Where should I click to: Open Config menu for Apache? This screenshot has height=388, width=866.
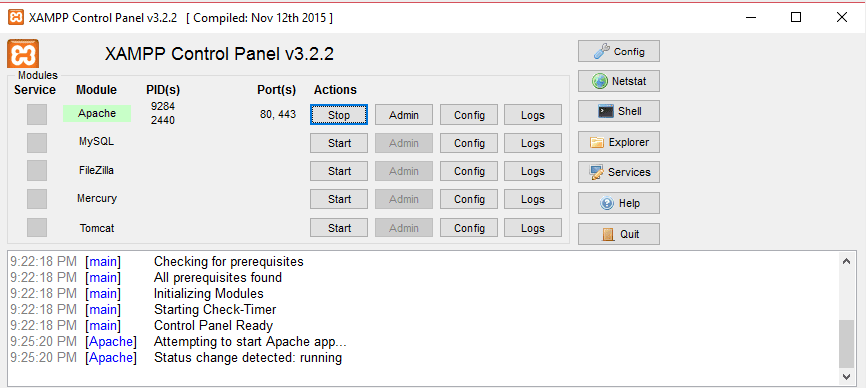pyautogui.click(x=469, y=115)
